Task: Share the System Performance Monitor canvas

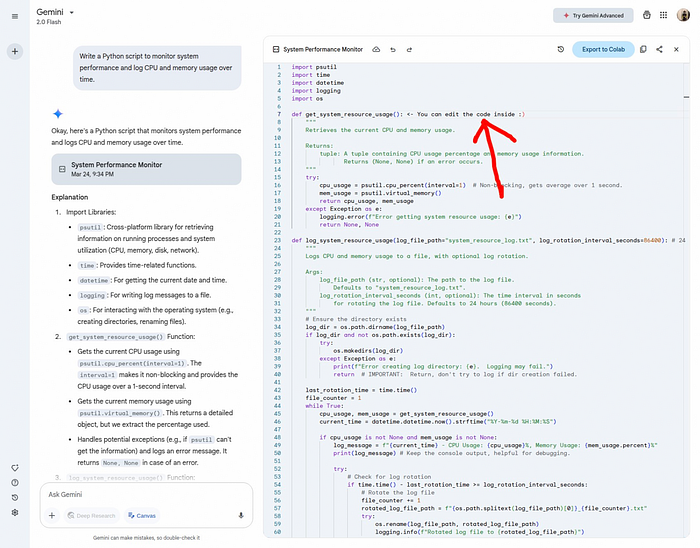Action: tap(659, 49)
